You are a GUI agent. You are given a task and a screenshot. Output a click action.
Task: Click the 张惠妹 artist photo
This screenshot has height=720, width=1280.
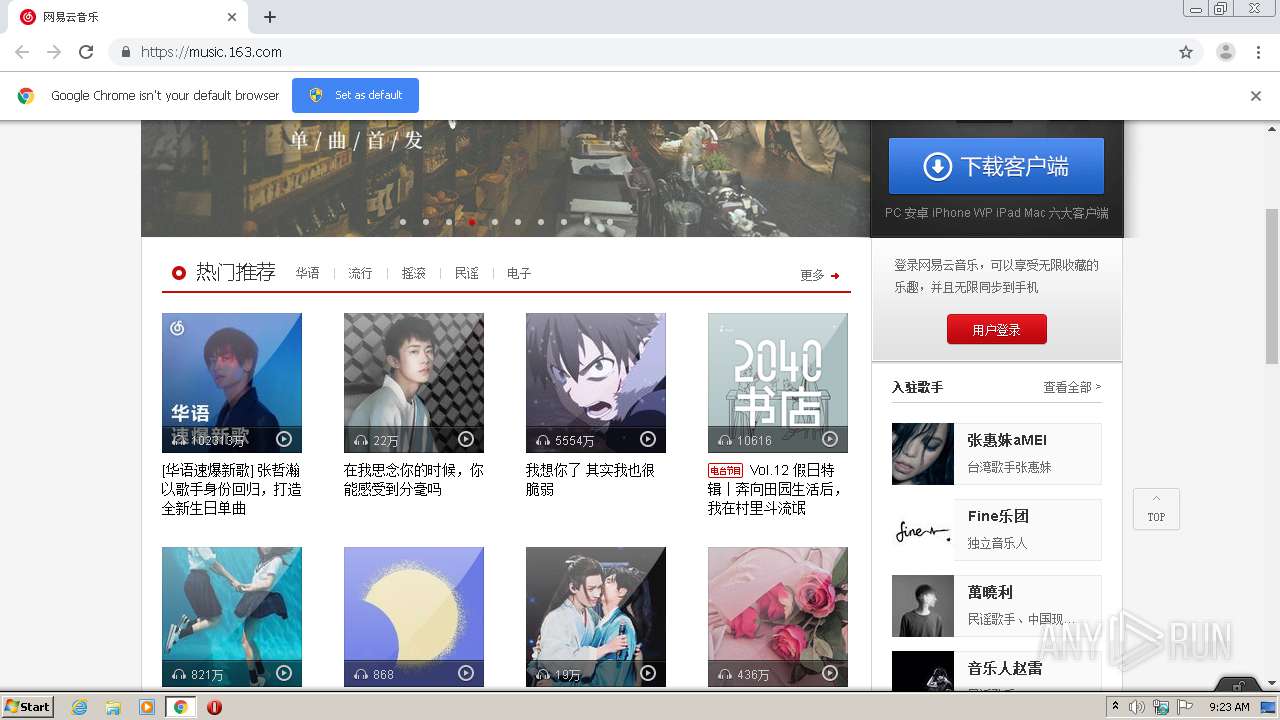click(923, 454)
